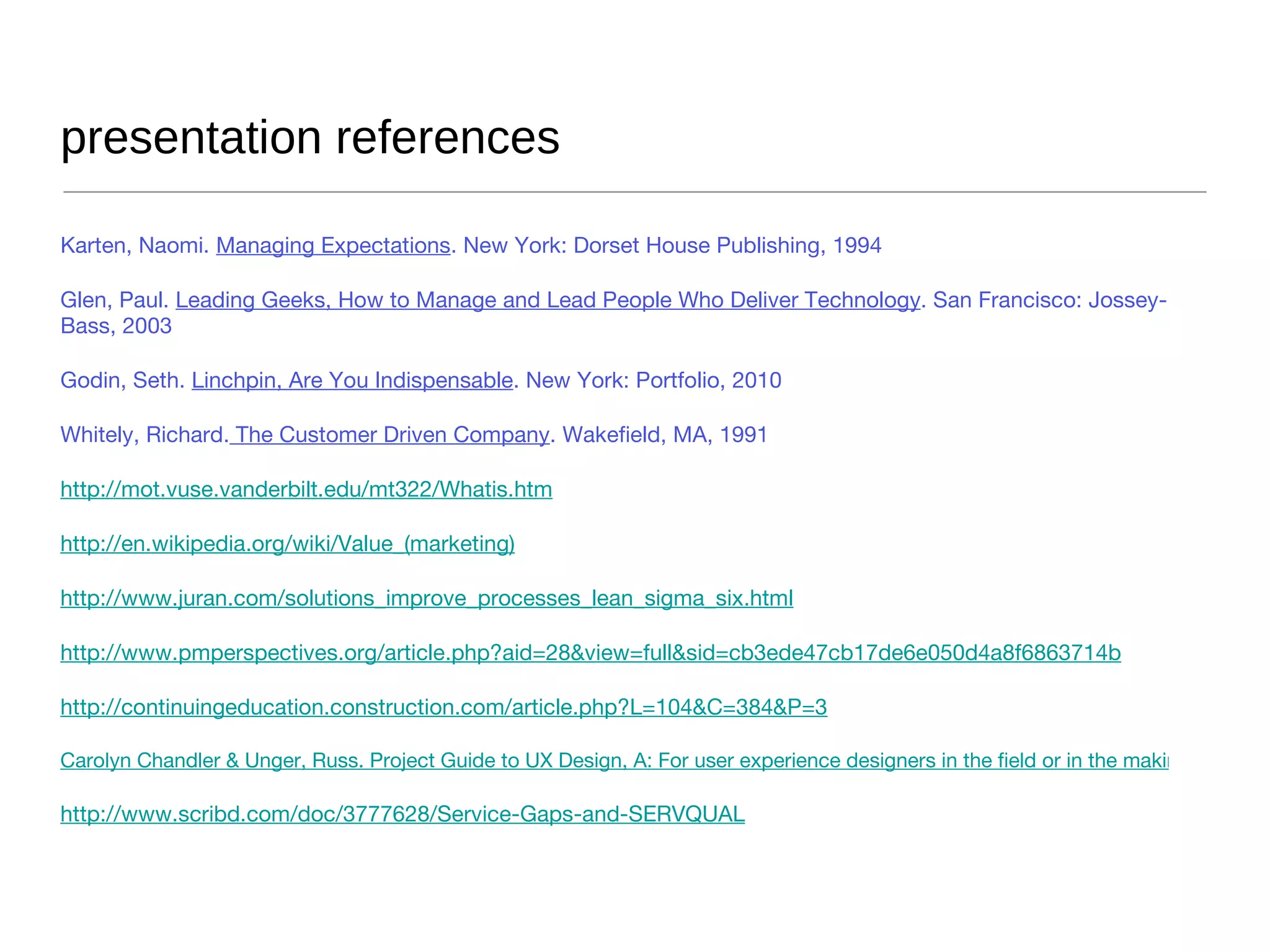Click Wakefield, MA, 1991 text
Screen dimensions: 1270x952
point(665,434)
